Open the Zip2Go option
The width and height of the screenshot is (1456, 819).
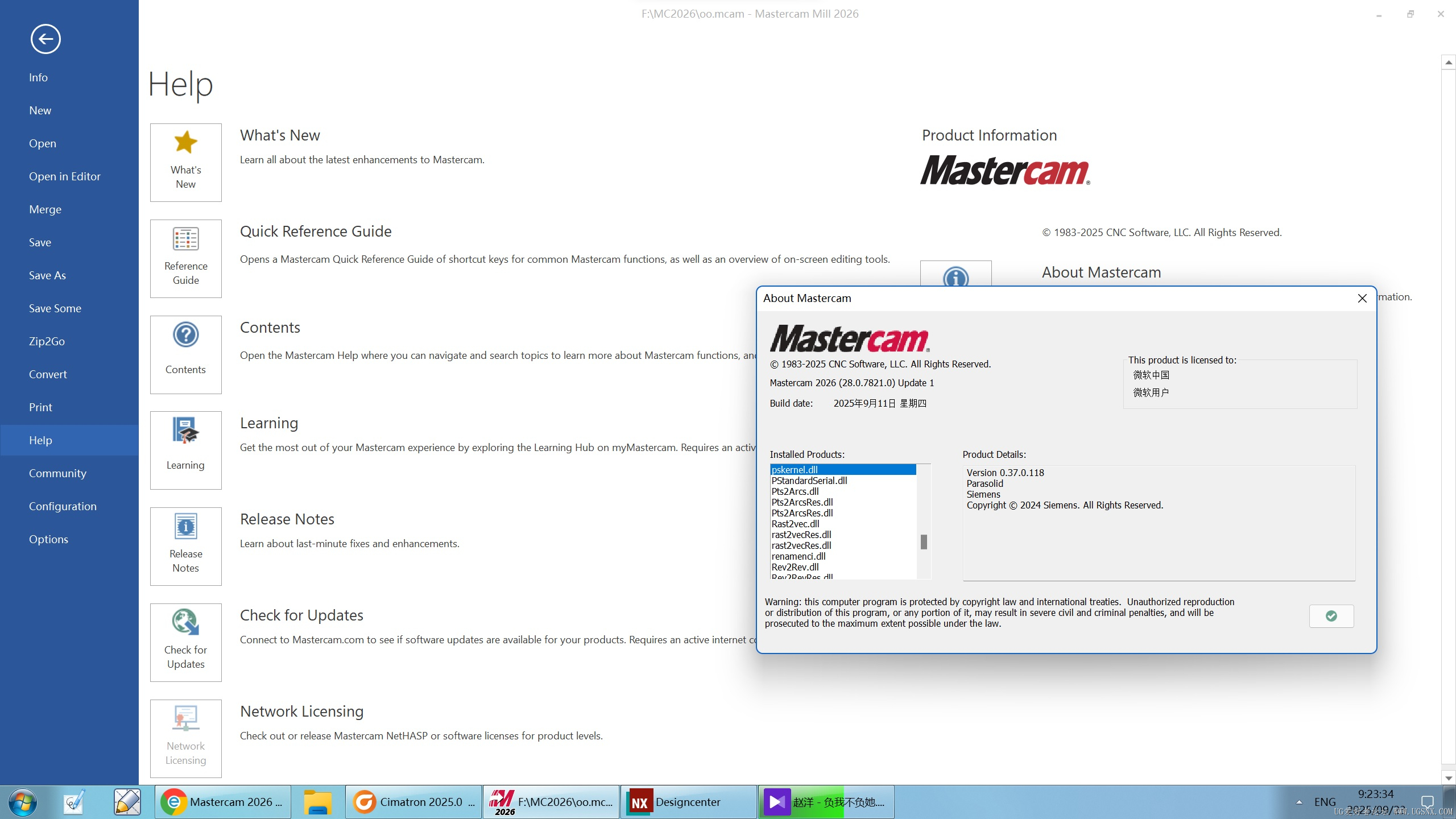coord(69,341)
